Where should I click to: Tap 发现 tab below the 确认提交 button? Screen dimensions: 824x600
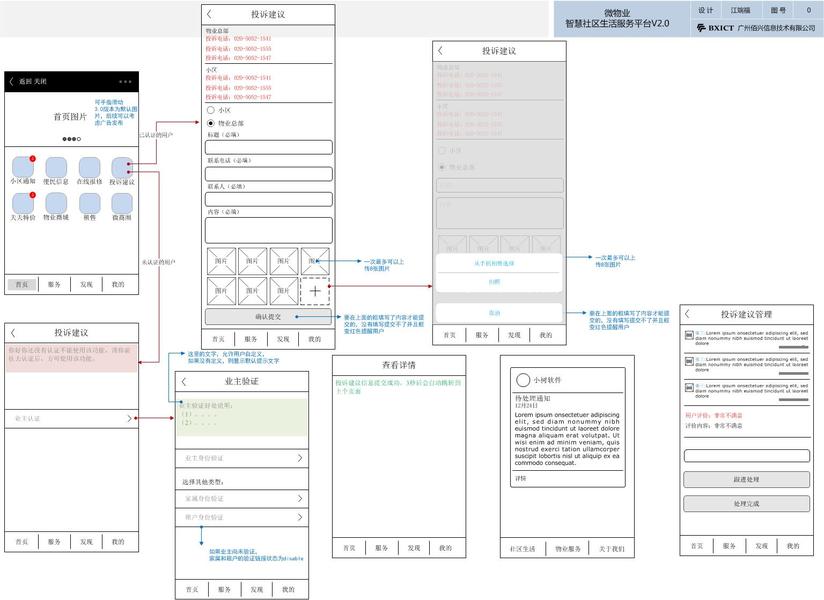[283, 339]
